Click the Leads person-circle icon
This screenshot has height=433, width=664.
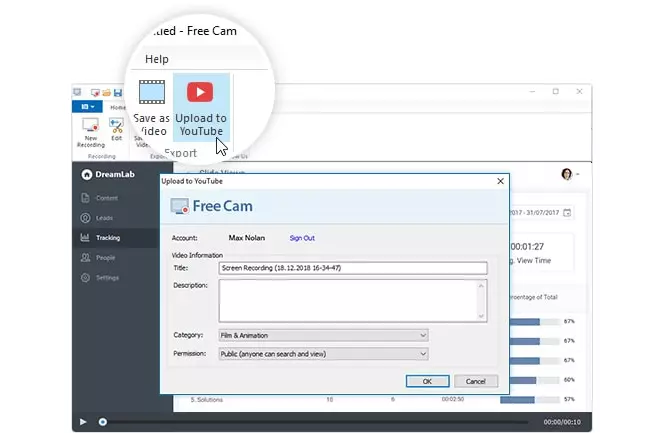(x=85, y=218)
